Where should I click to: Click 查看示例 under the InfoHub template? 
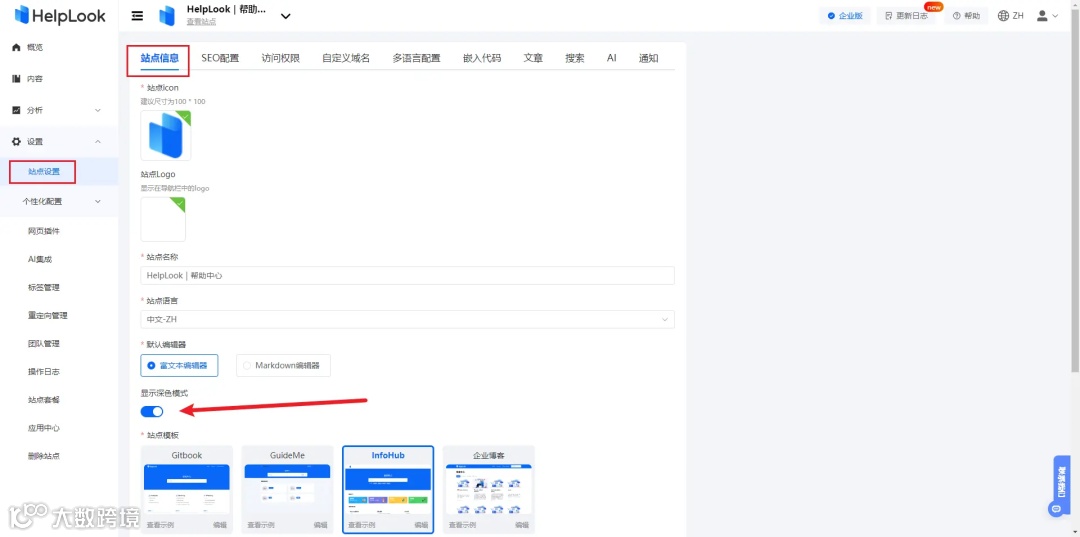[x=362, y=525]
